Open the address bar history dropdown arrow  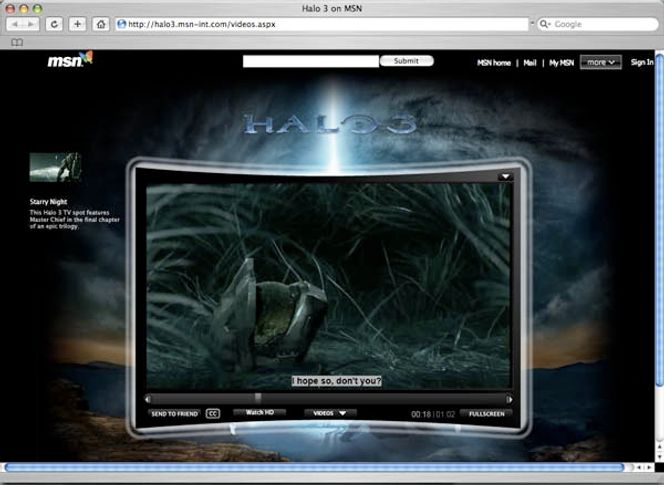532,24
